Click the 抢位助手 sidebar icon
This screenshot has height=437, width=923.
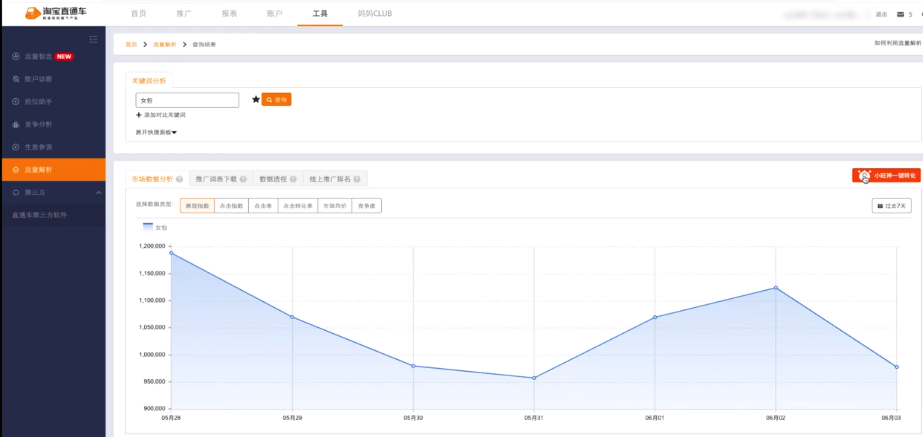[16, 102]
